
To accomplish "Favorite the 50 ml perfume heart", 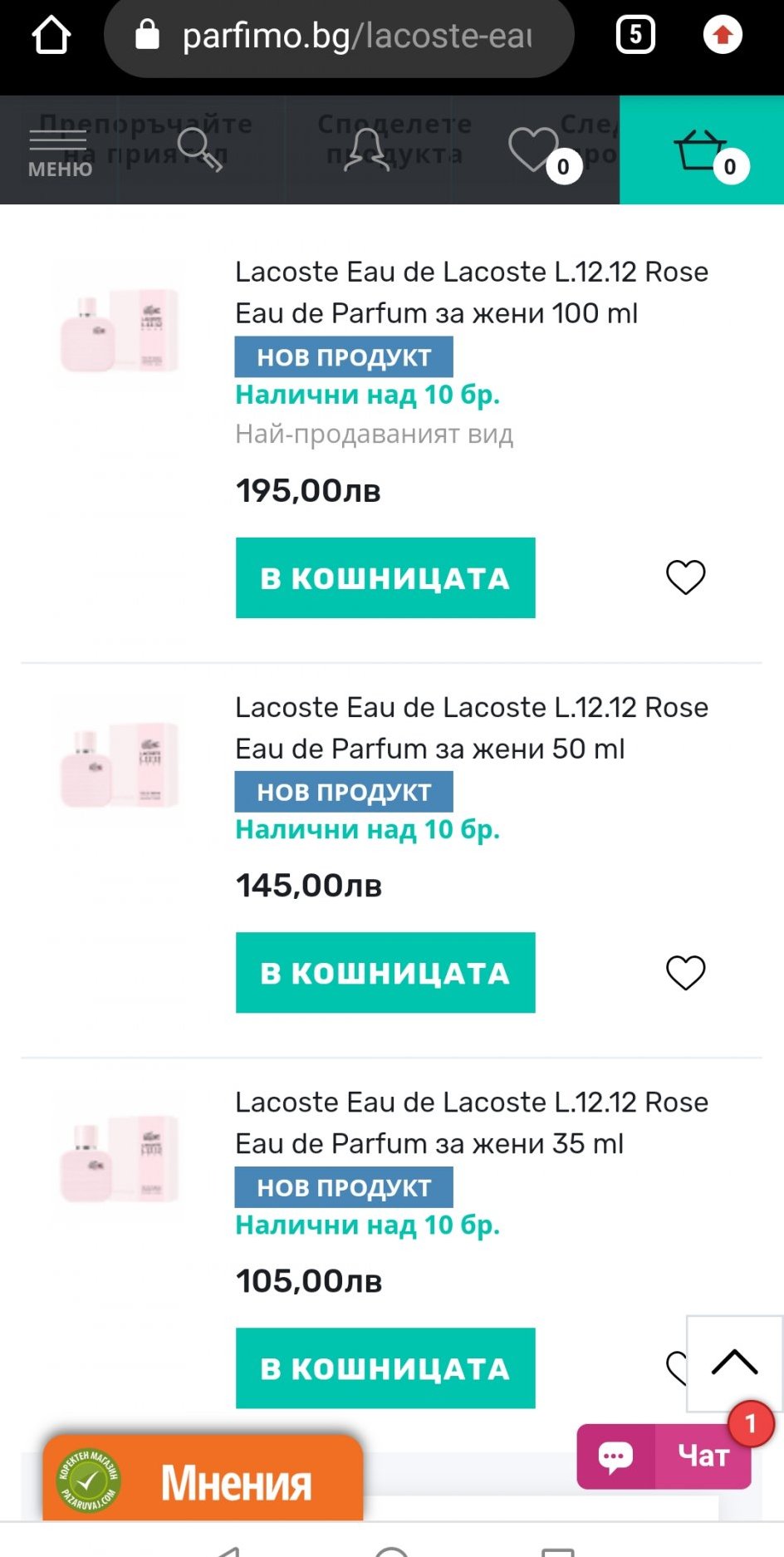I will click(x=685, y=972).
